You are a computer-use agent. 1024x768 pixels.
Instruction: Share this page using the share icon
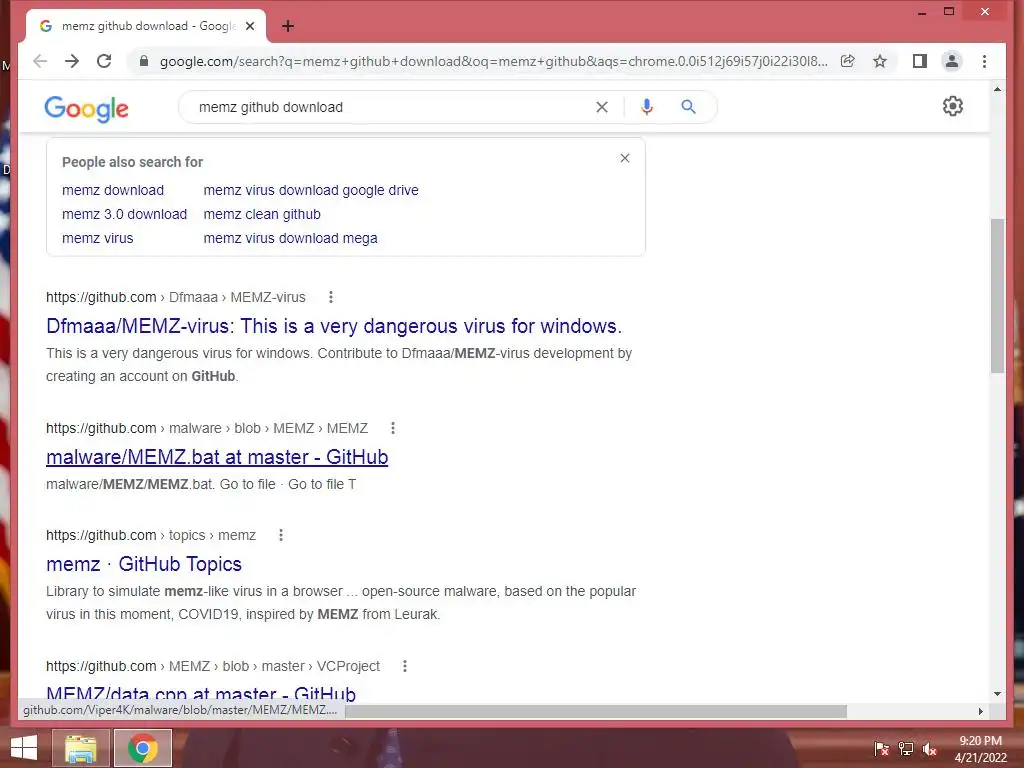click(848, 61)
